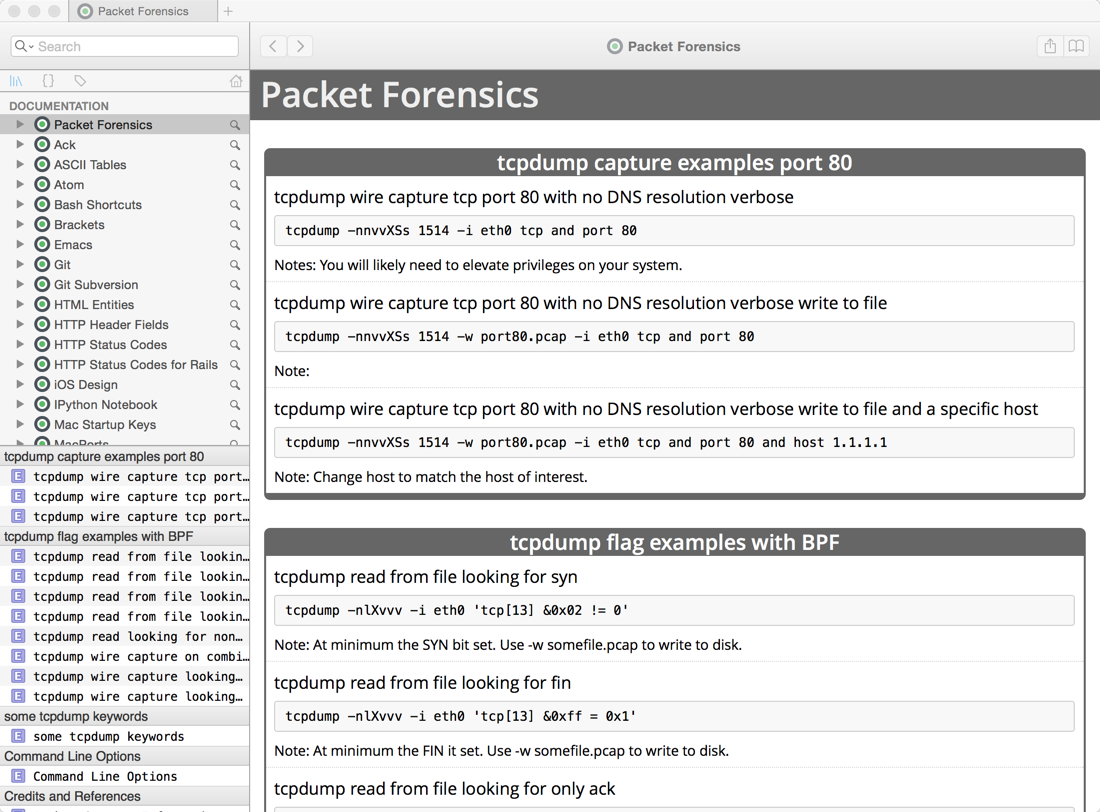Go back with the left arrow button
Screen dimensions: 1100x812
(274, 46)
